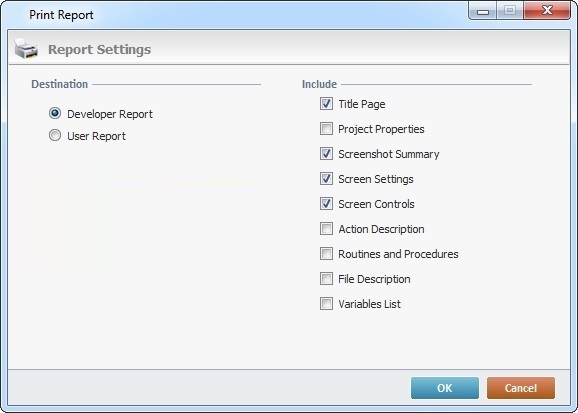Close the Print Report dialog

coord(547,11)
